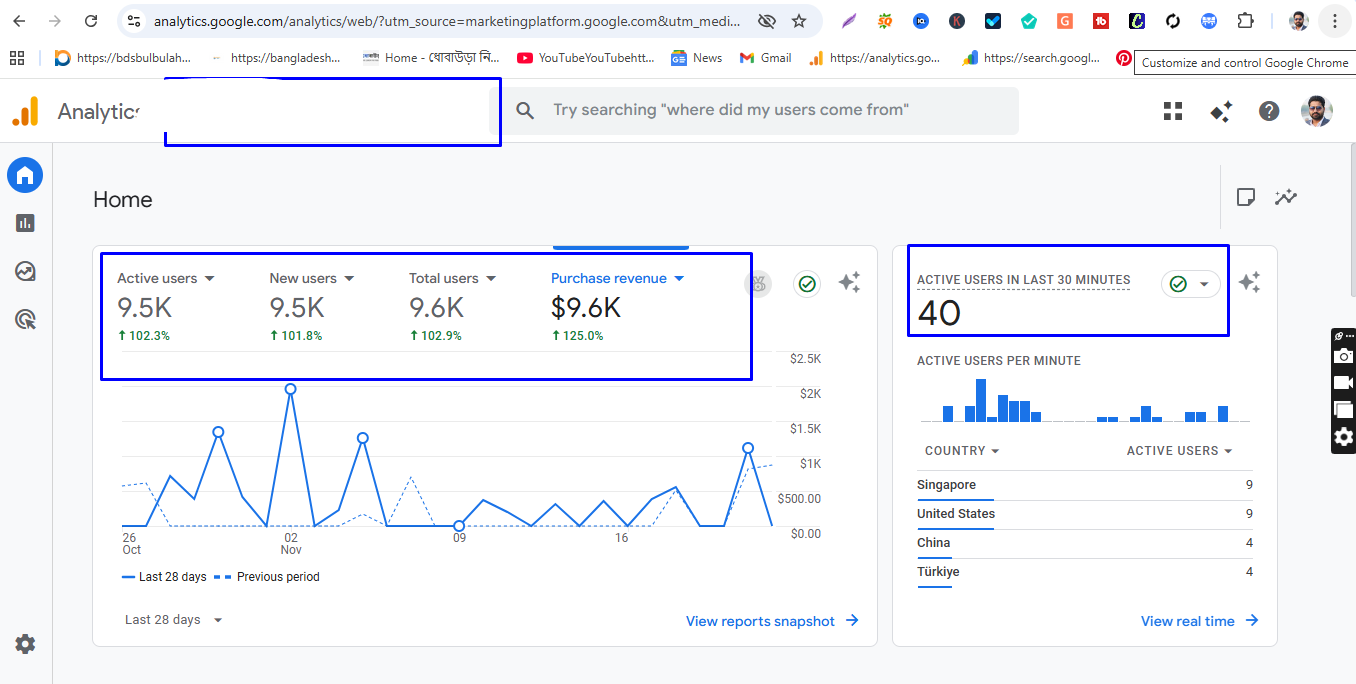Click the China country row
Image resolution: width=1356 pixels, height=684 pixels.
pos(1085,543)
